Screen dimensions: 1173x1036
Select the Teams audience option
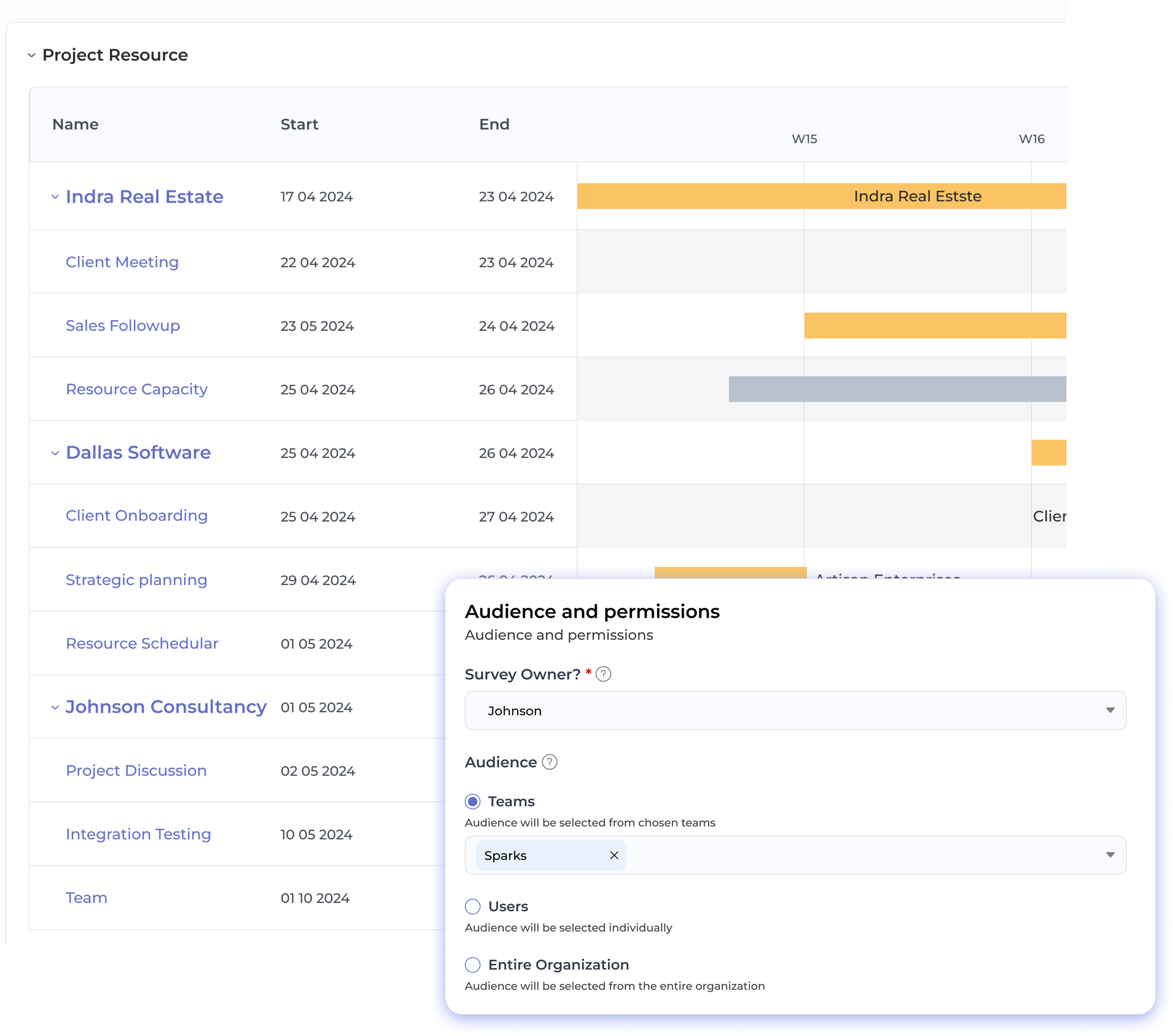coord(472,801)
